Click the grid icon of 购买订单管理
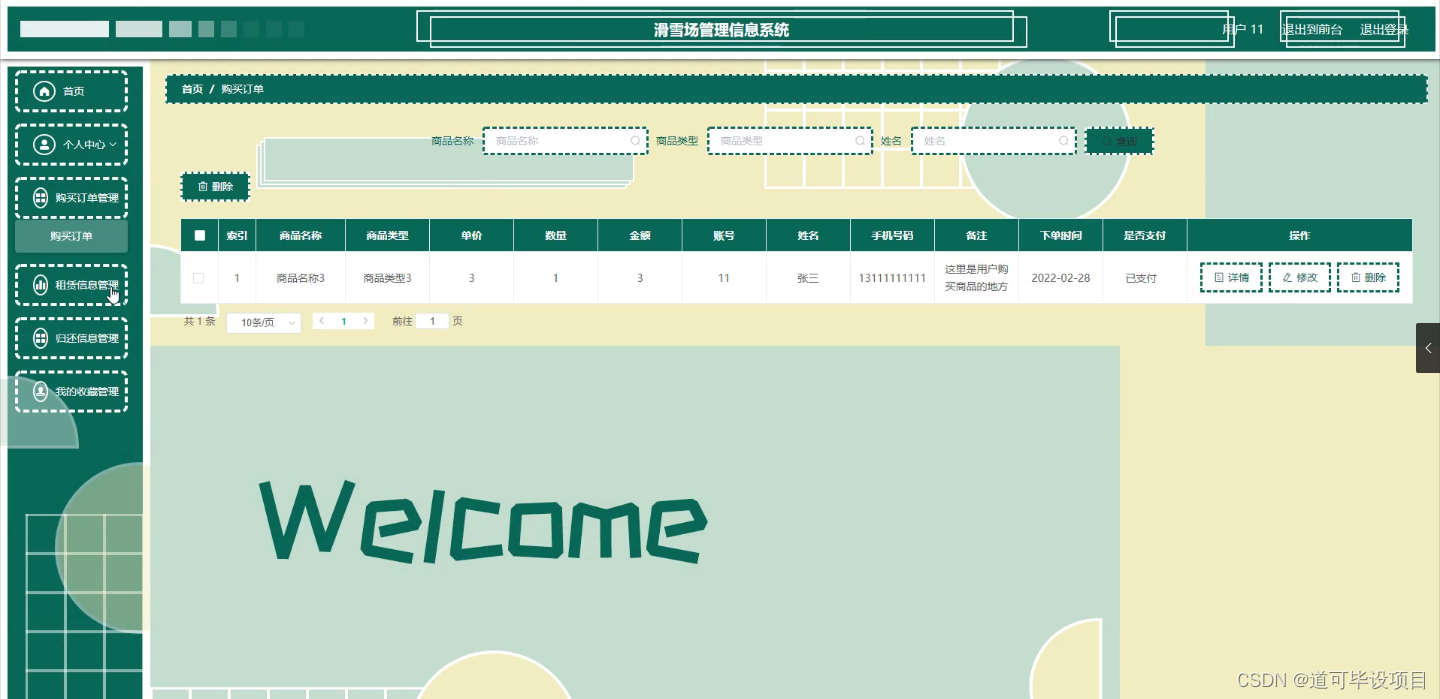The image size is (1440, 699). click(x=41, y=197)
